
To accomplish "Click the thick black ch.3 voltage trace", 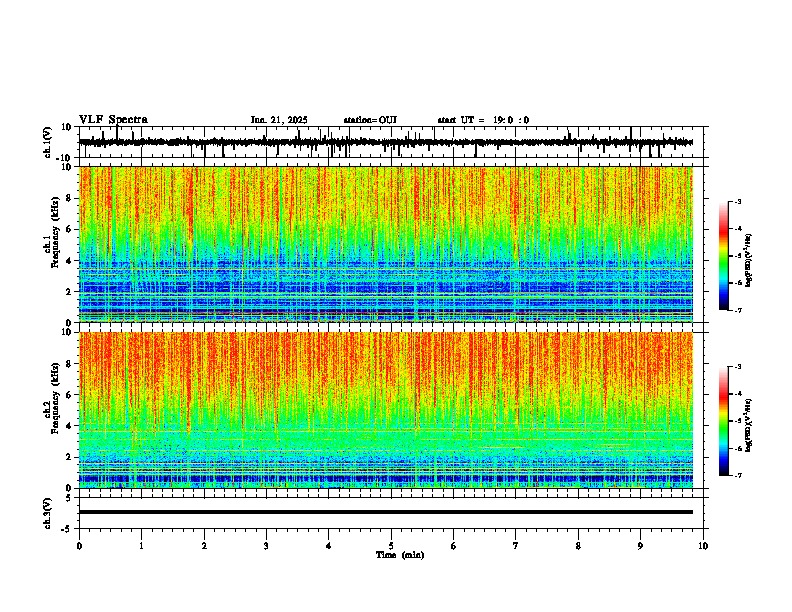I will 386,512.
